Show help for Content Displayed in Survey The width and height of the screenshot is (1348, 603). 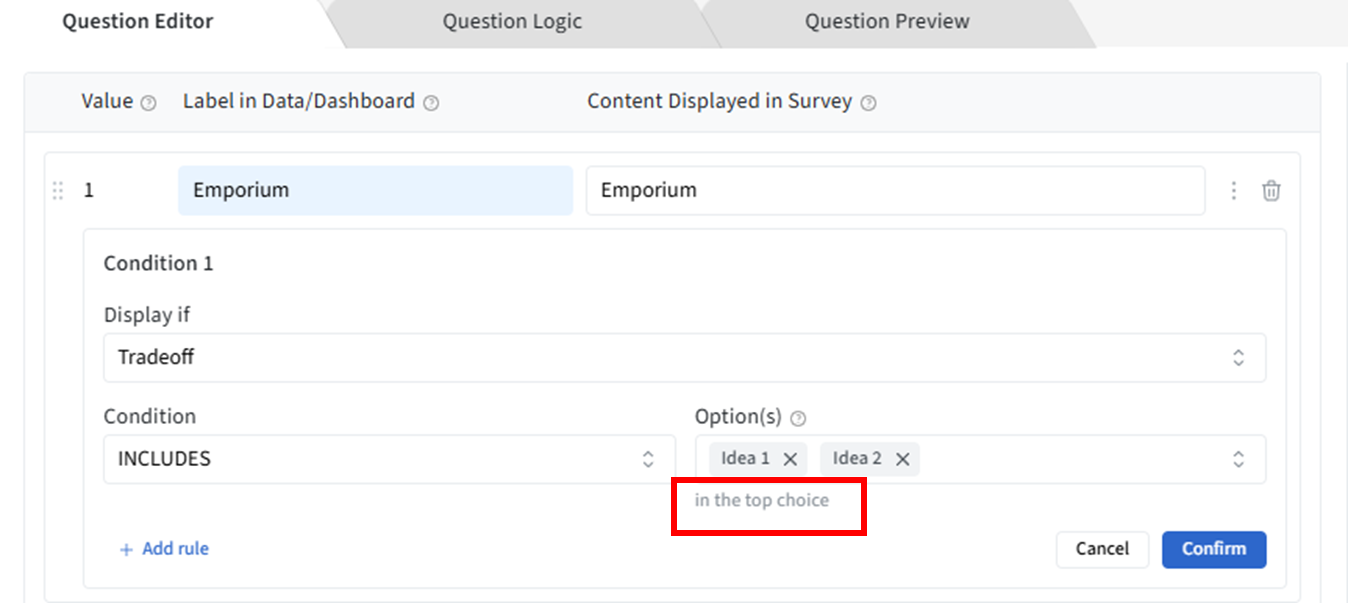tap(868, 103)
